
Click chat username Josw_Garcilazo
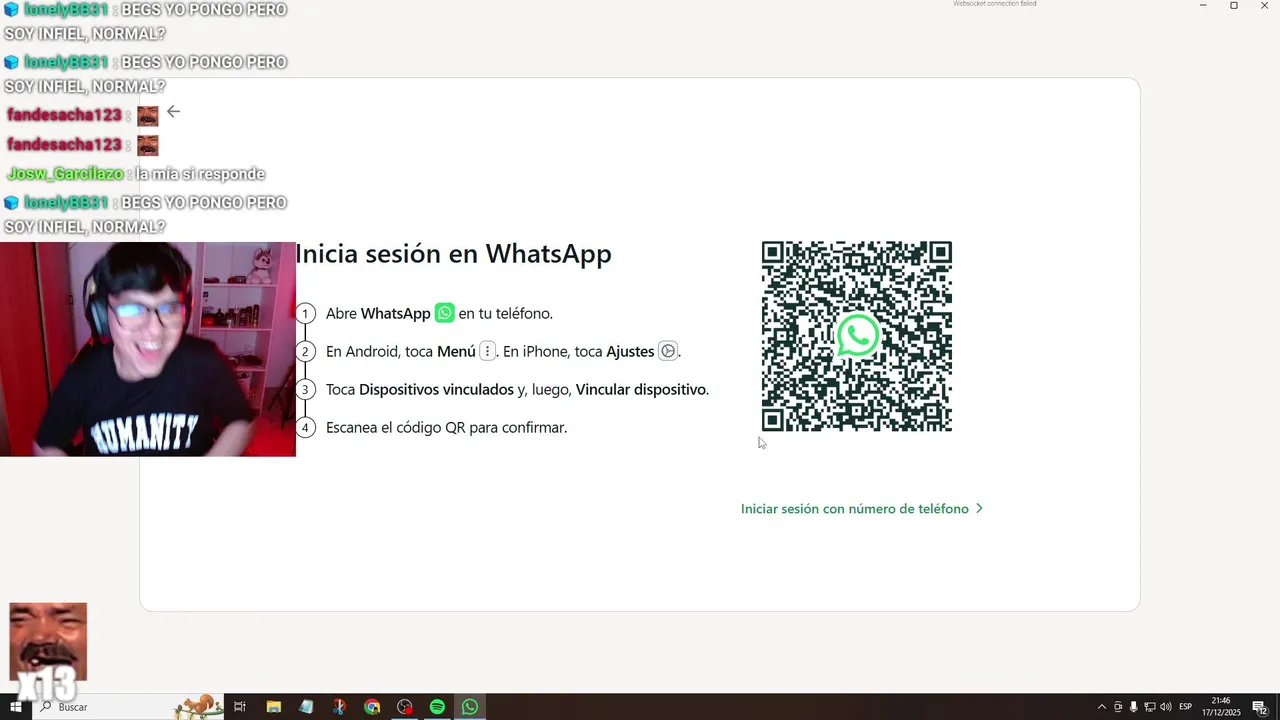point(65,174)
